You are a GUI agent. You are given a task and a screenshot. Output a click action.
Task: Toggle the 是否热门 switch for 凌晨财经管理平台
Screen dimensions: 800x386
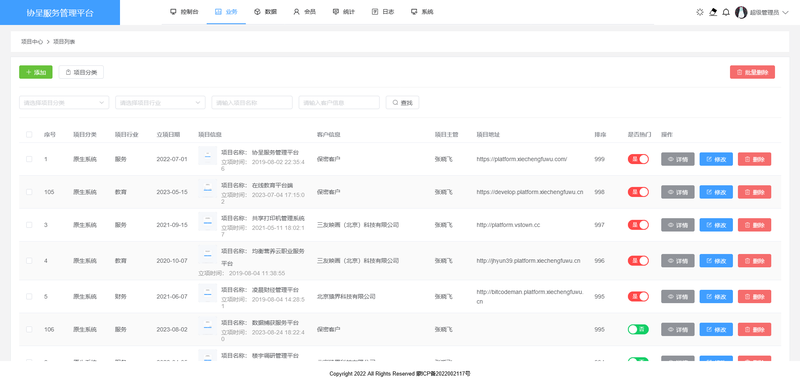(638, 296)
